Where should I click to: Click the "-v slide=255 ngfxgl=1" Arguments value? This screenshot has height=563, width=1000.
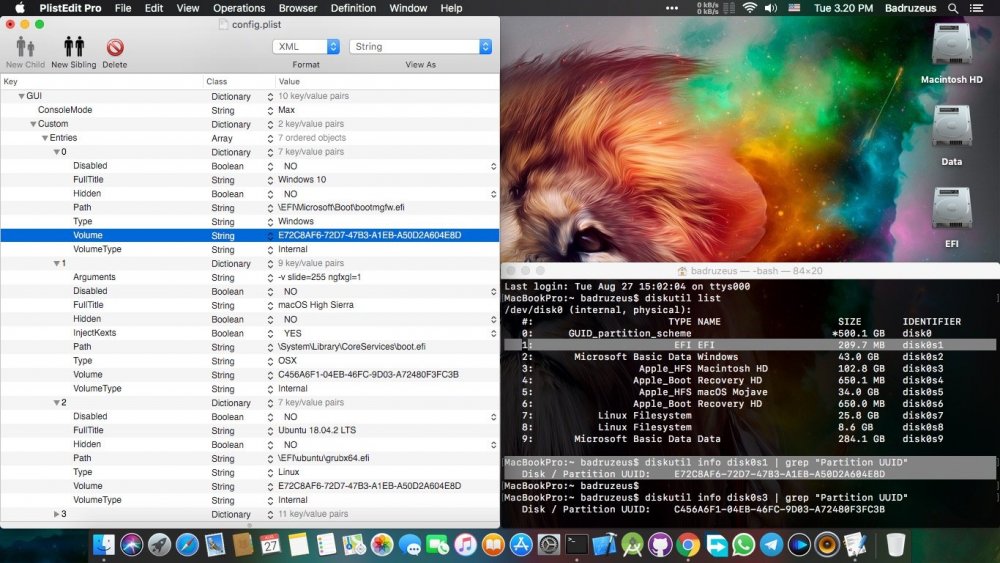click(320, 277)
